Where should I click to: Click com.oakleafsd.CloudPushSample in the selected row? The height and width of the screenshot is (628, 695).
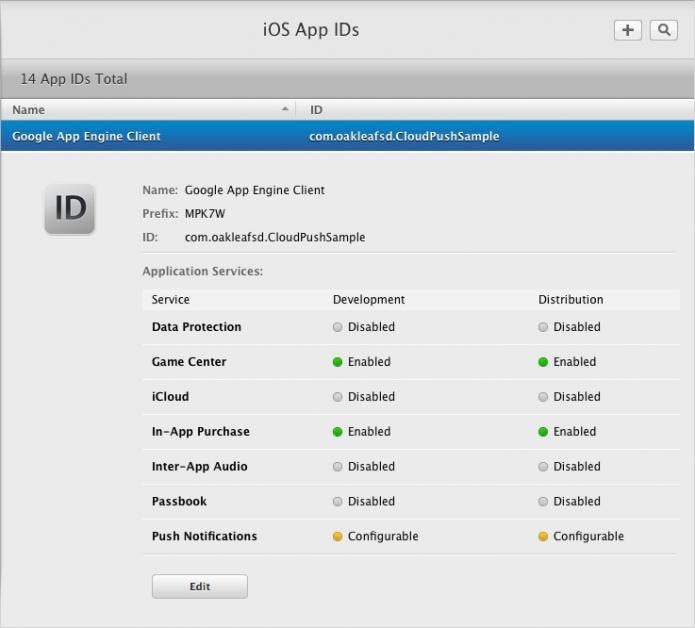coord(404,136)
